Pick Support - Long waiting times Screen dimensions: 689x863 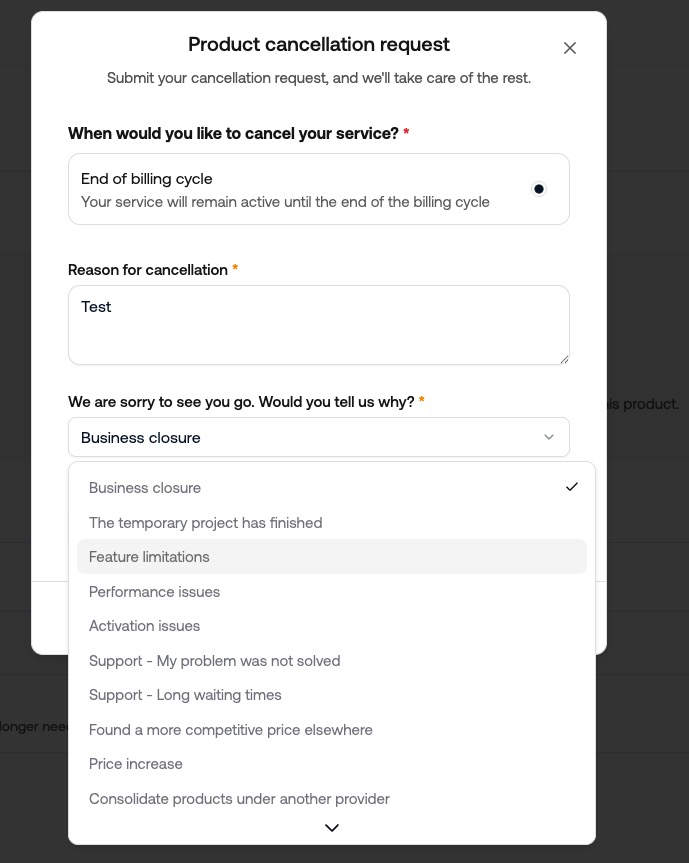click(x=185, y=695)
